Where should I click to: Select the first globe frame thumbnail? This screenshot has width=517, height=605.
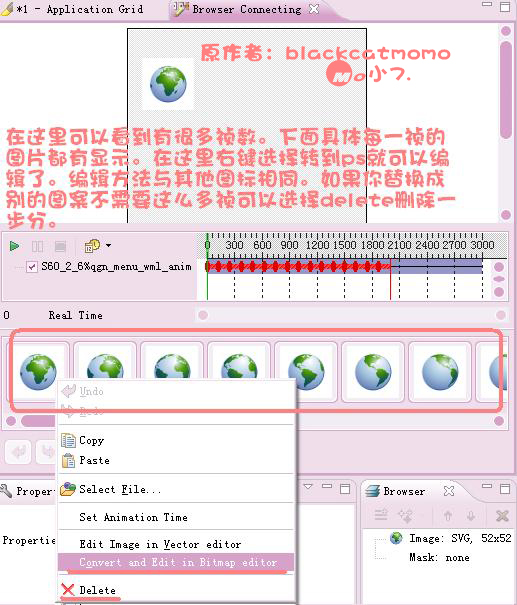[38, 372]
